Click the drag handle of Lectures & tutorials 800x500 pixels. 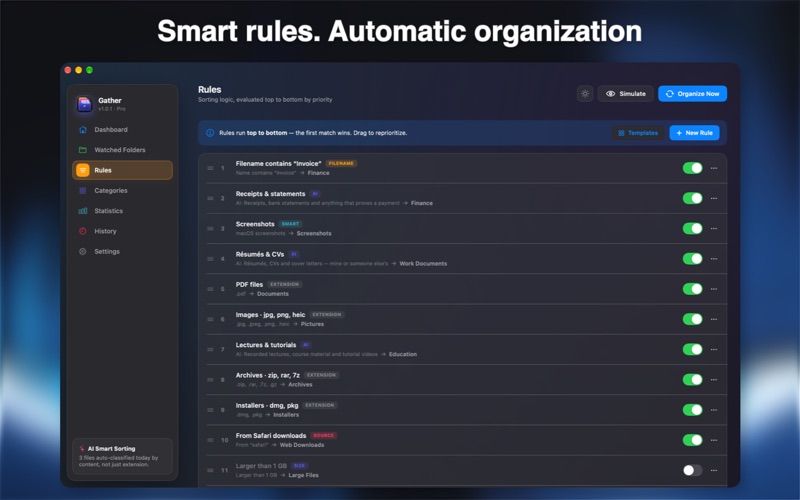pos(210,349)
